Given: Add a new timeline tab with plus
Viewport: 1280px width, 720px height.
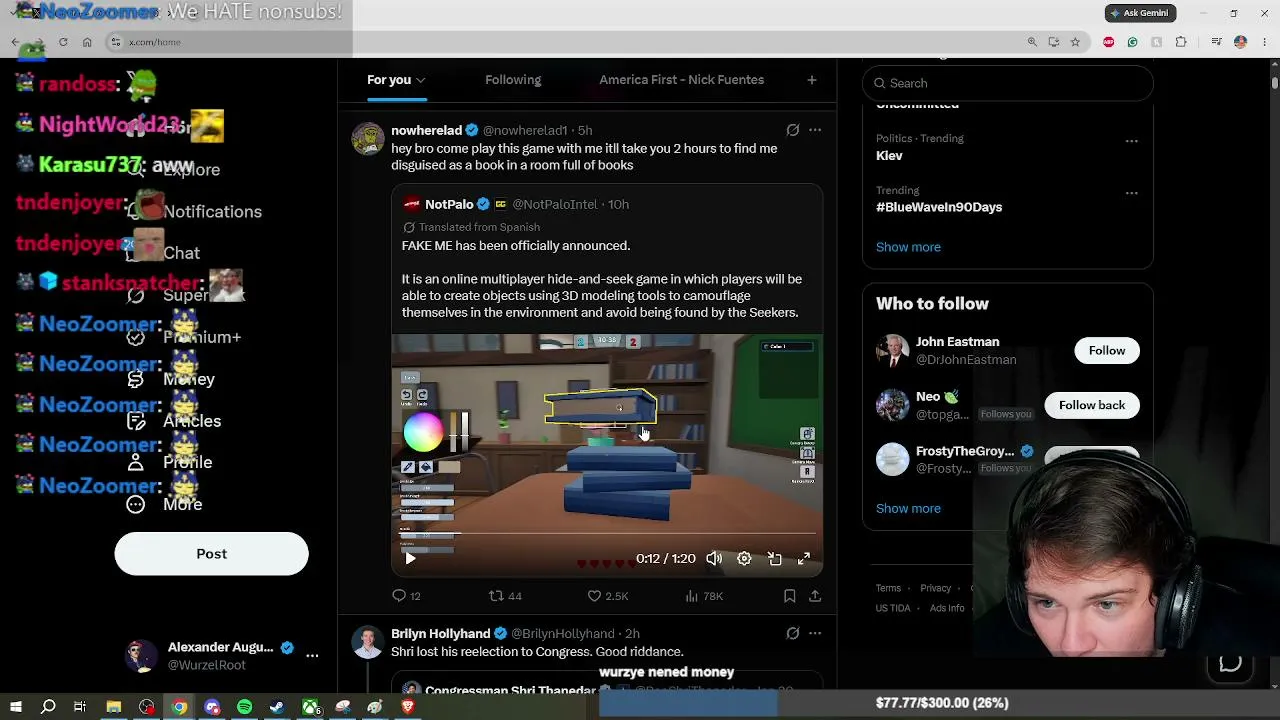Looking at the screenshot, I should (x=812, y=80).
